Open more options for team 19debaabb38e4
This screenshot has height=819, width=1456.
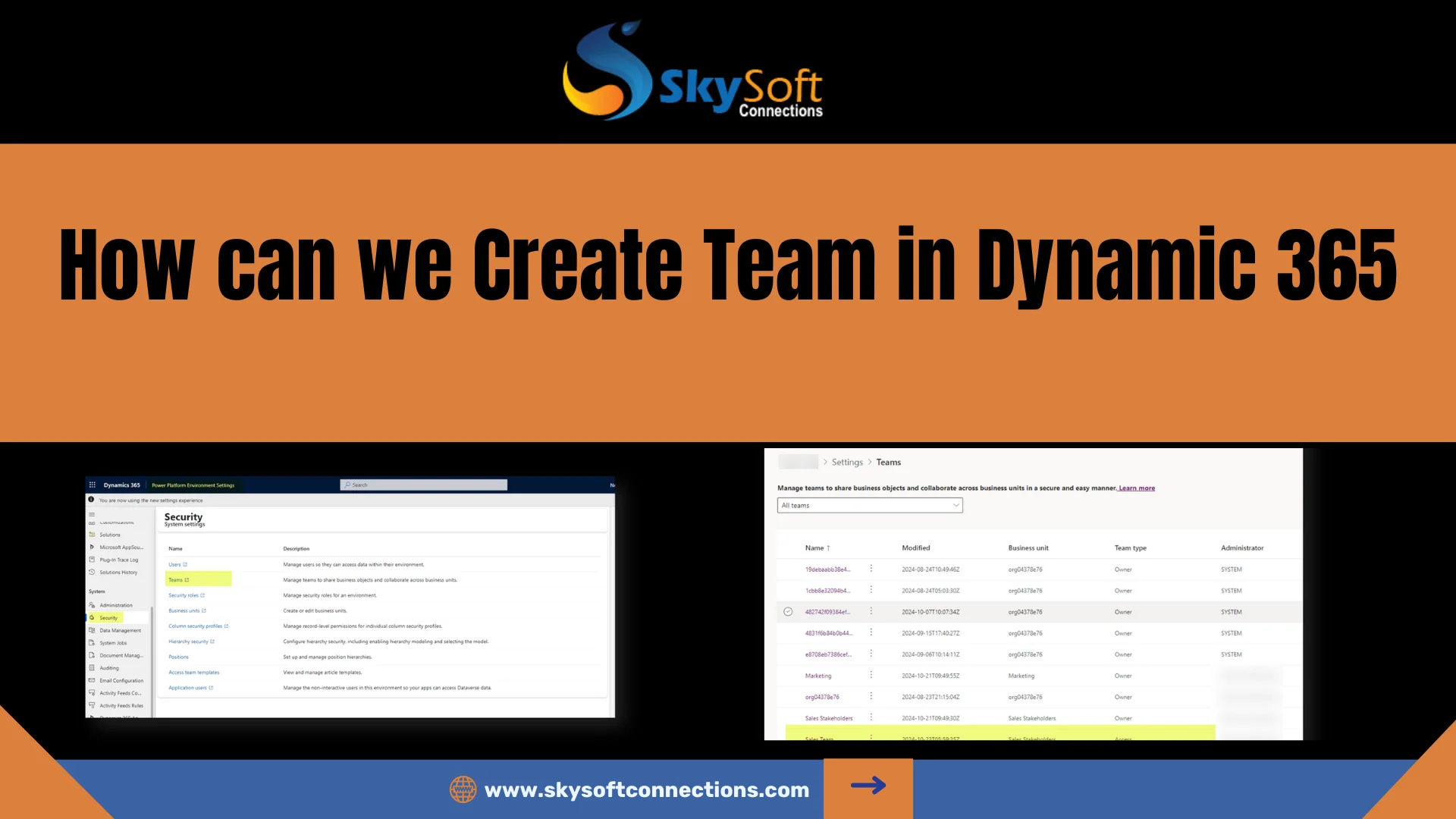click(871, 569)
